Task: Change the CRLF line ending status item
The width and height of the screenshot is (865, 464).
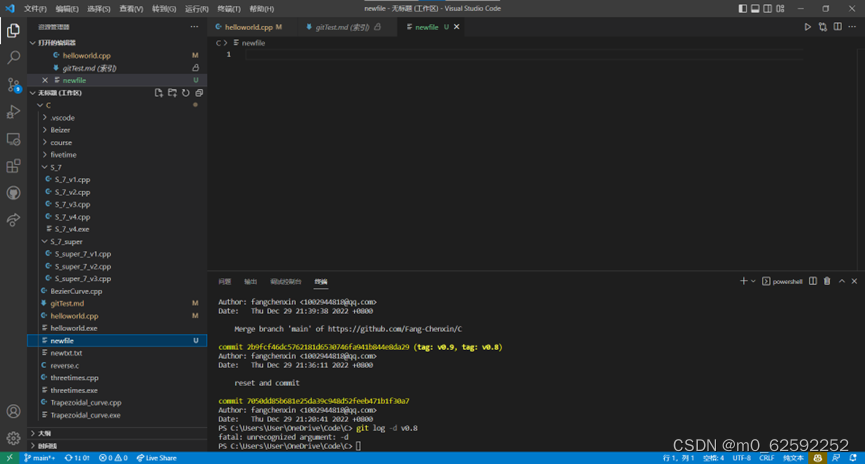Action: tap(767, 458)
